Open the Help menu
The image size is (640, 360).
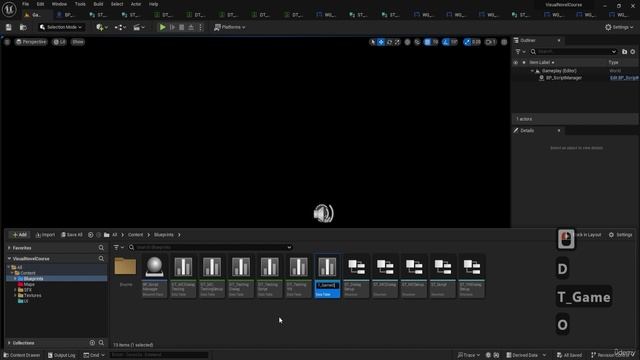point(153,4)
